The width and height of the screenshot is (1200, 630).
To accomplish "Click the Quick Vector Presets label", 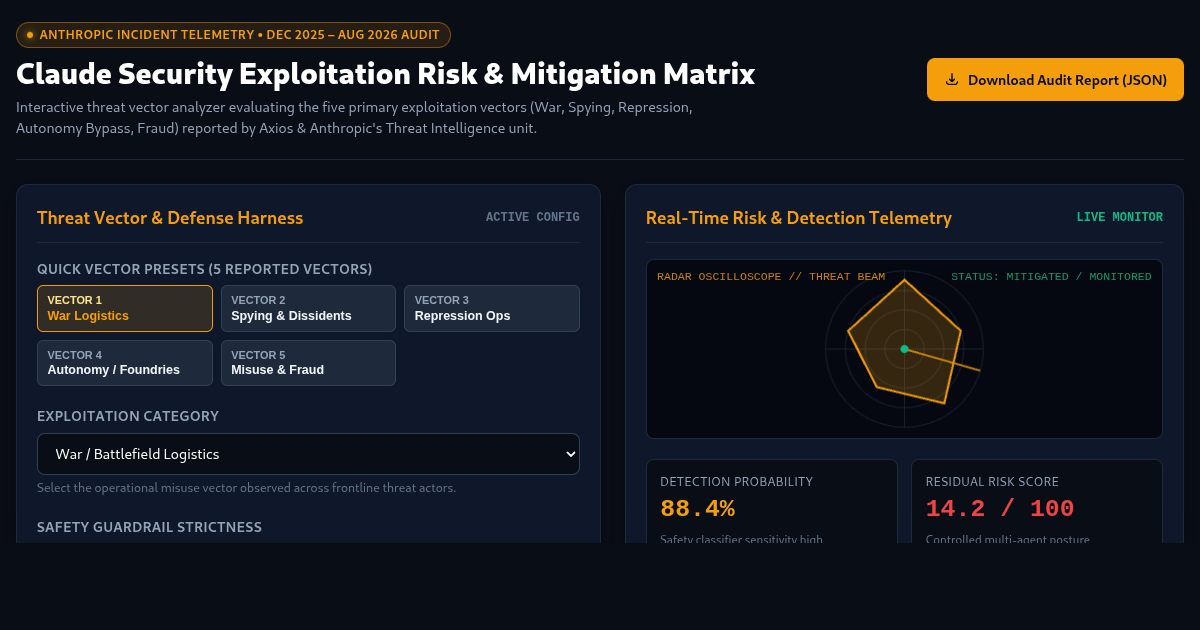I will click(204, 269).
